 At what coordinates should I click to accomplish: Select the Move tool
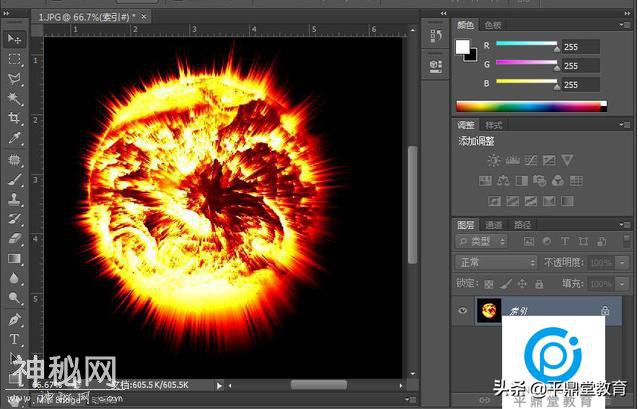14,39
